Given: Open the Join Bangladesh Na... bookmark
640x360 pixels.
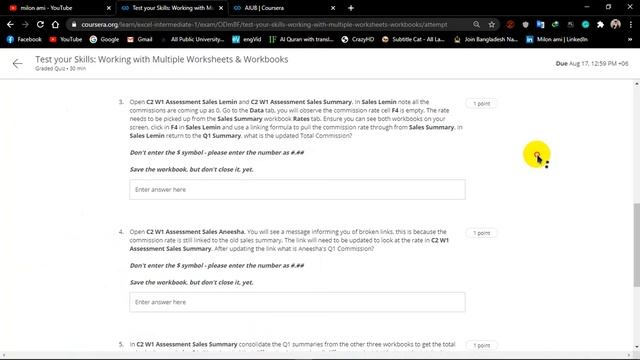Looking at the screenshot, I should [x=486, y=39].
